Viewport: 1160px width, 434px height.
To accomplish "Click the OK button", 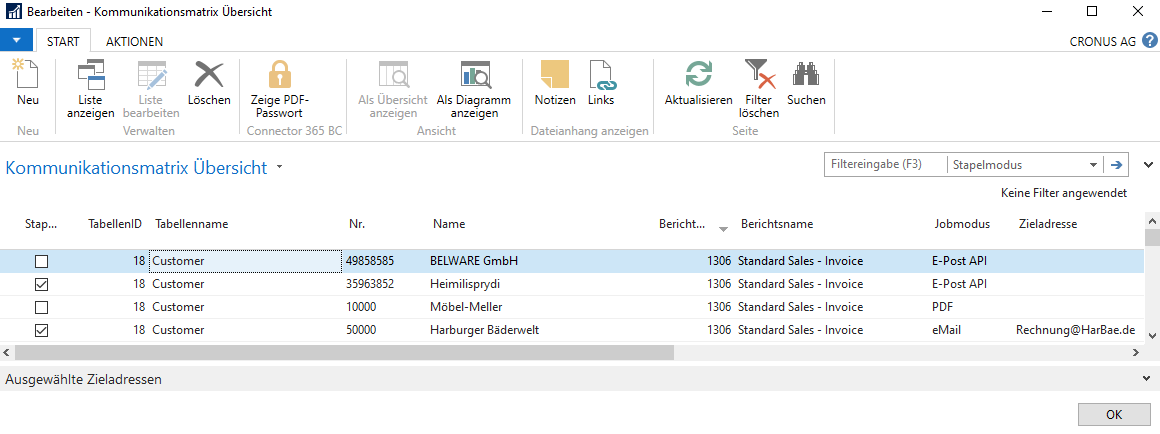I will click(x=1114, y=415).
